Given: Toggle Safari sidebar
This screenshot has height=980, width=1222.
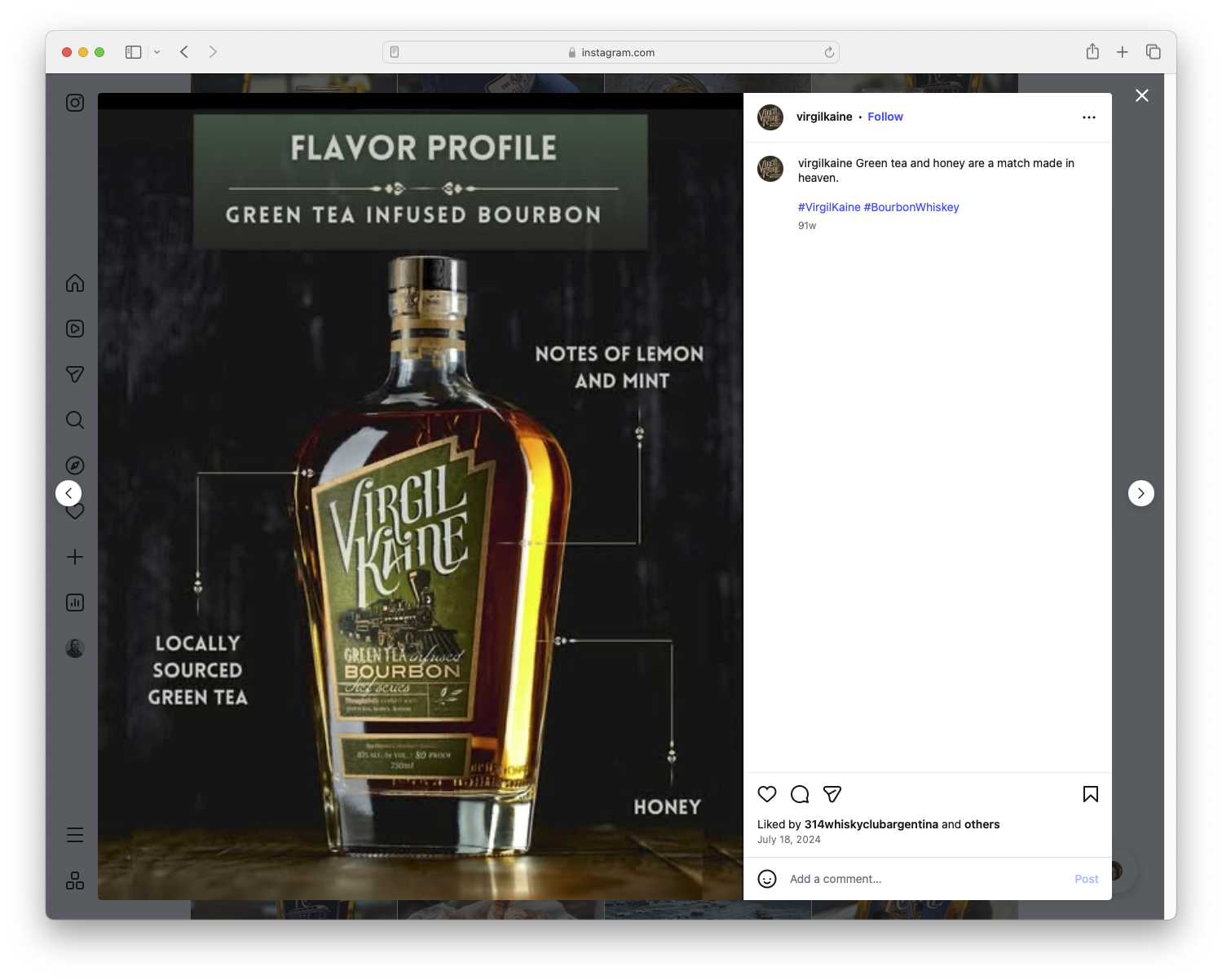Looking at the screenshot, I should point(134,52).
